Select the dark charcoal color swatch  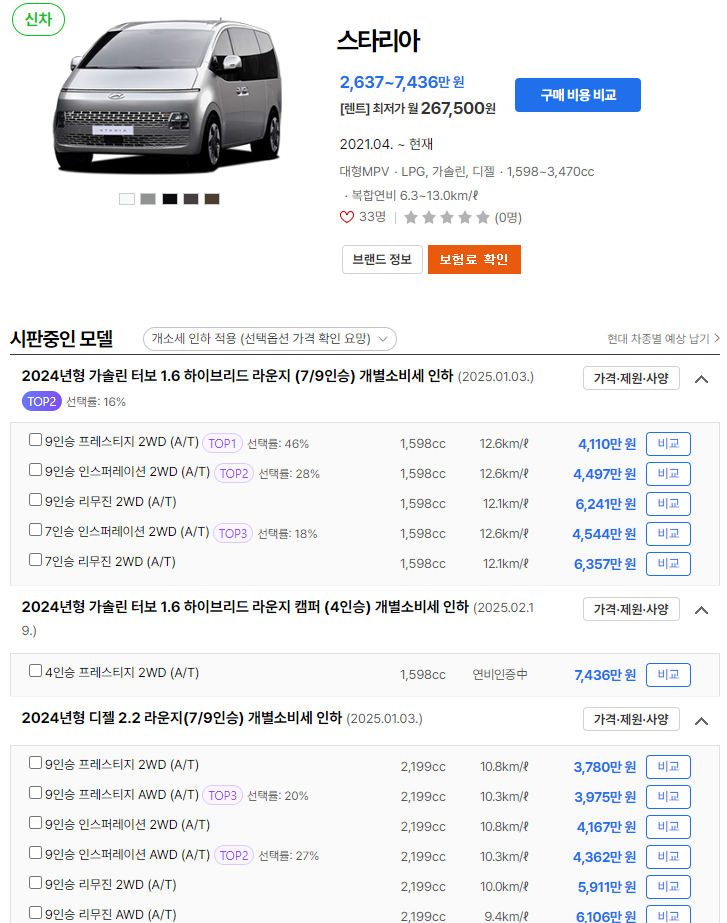click(x=191, y=199)
